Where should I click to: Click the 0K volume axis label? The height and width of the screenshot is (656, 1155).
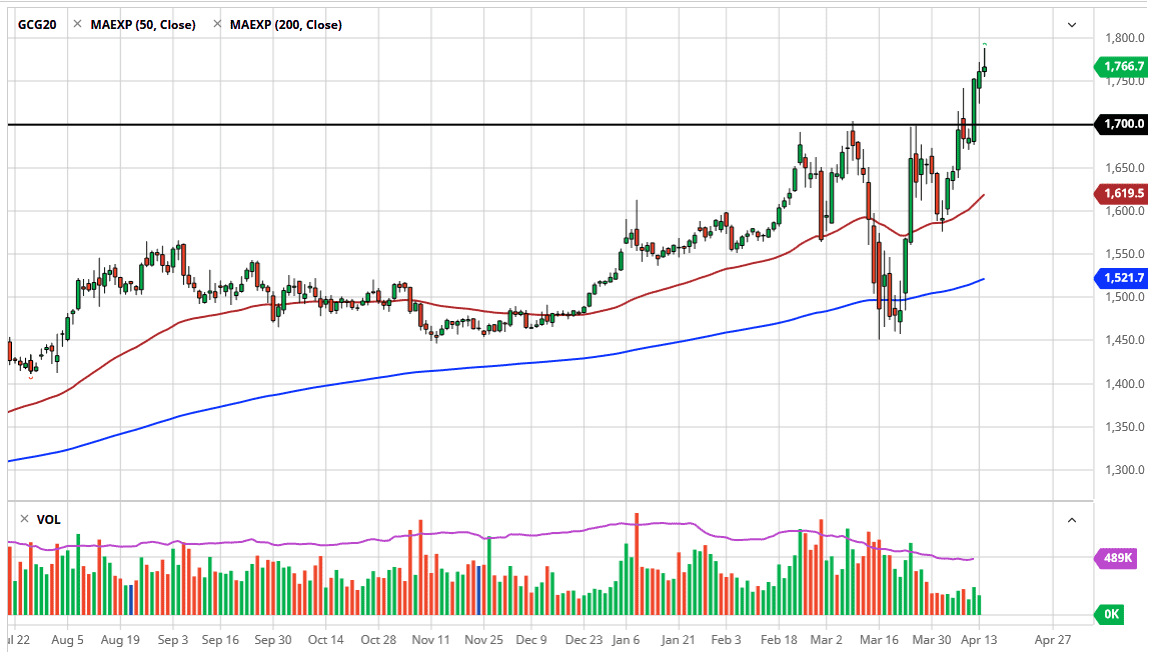click(x=1113, y=614)
